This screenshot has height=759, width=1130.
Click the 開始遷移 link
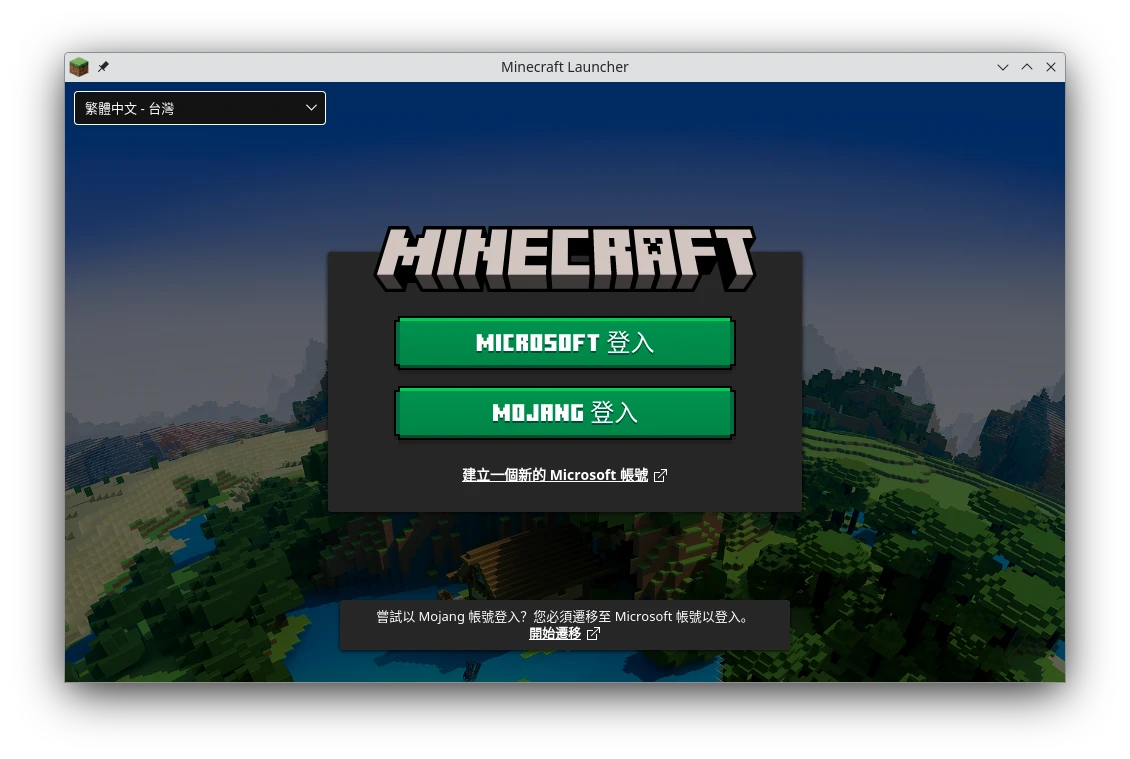click(x=555, y=634)
